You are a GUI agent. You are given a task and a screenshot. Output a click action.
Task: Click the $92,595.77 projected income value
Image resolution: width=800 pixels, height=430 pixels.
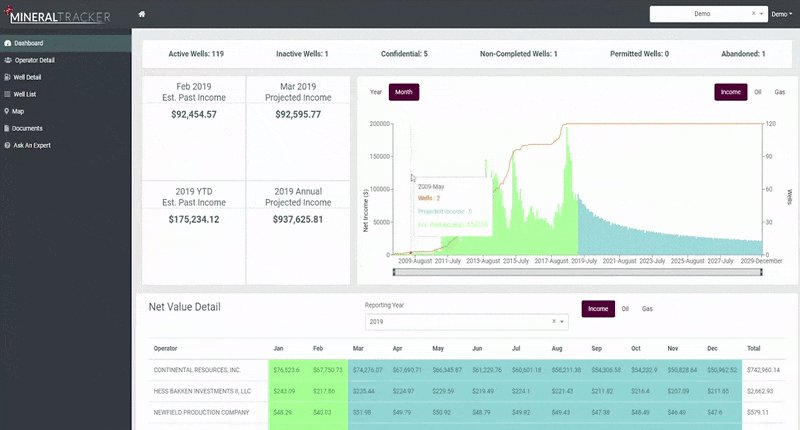tap(298, 115)
